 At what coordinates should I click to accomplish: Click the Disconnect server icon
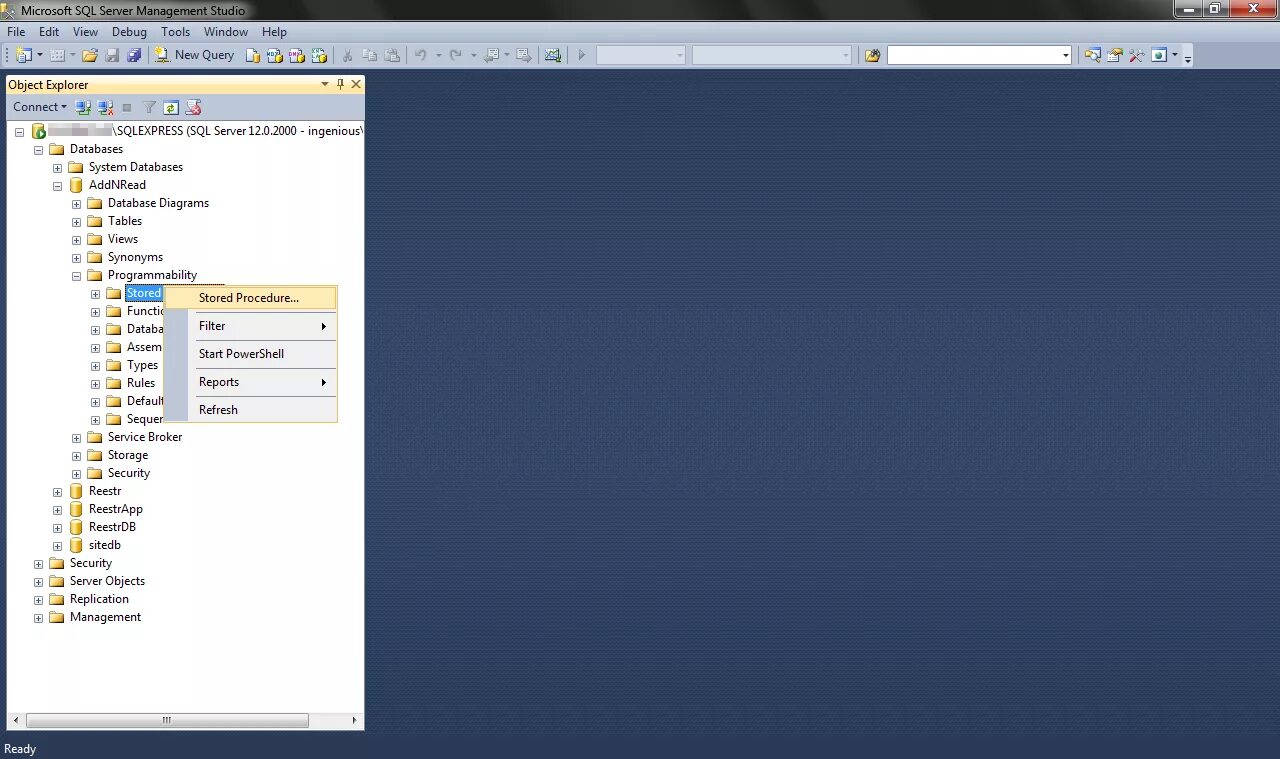[x=105, y=107]
